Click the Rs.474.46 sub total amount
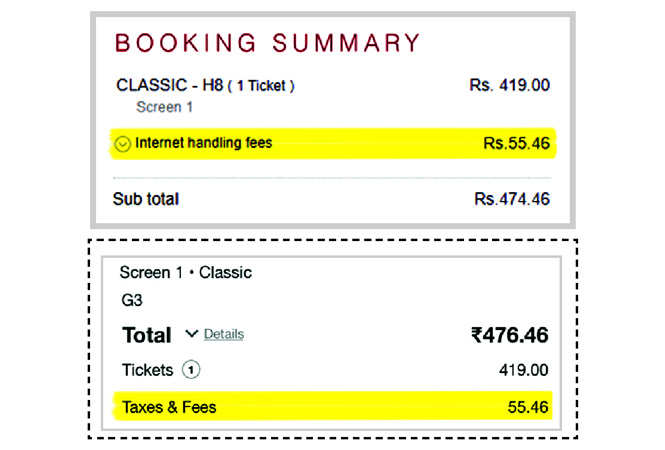Image resolution: width=665 pixels, height=450 pixels. (x=512, y=199)
